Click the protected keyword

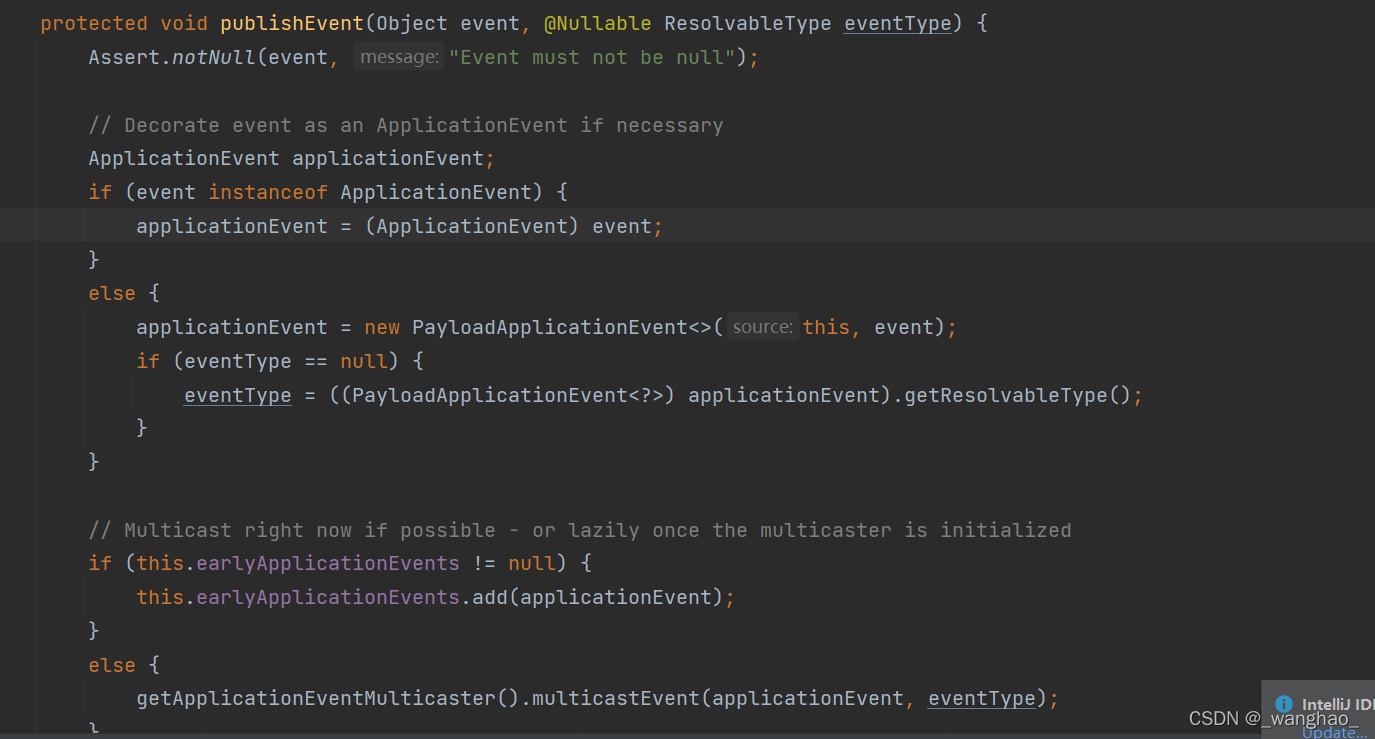94,23
